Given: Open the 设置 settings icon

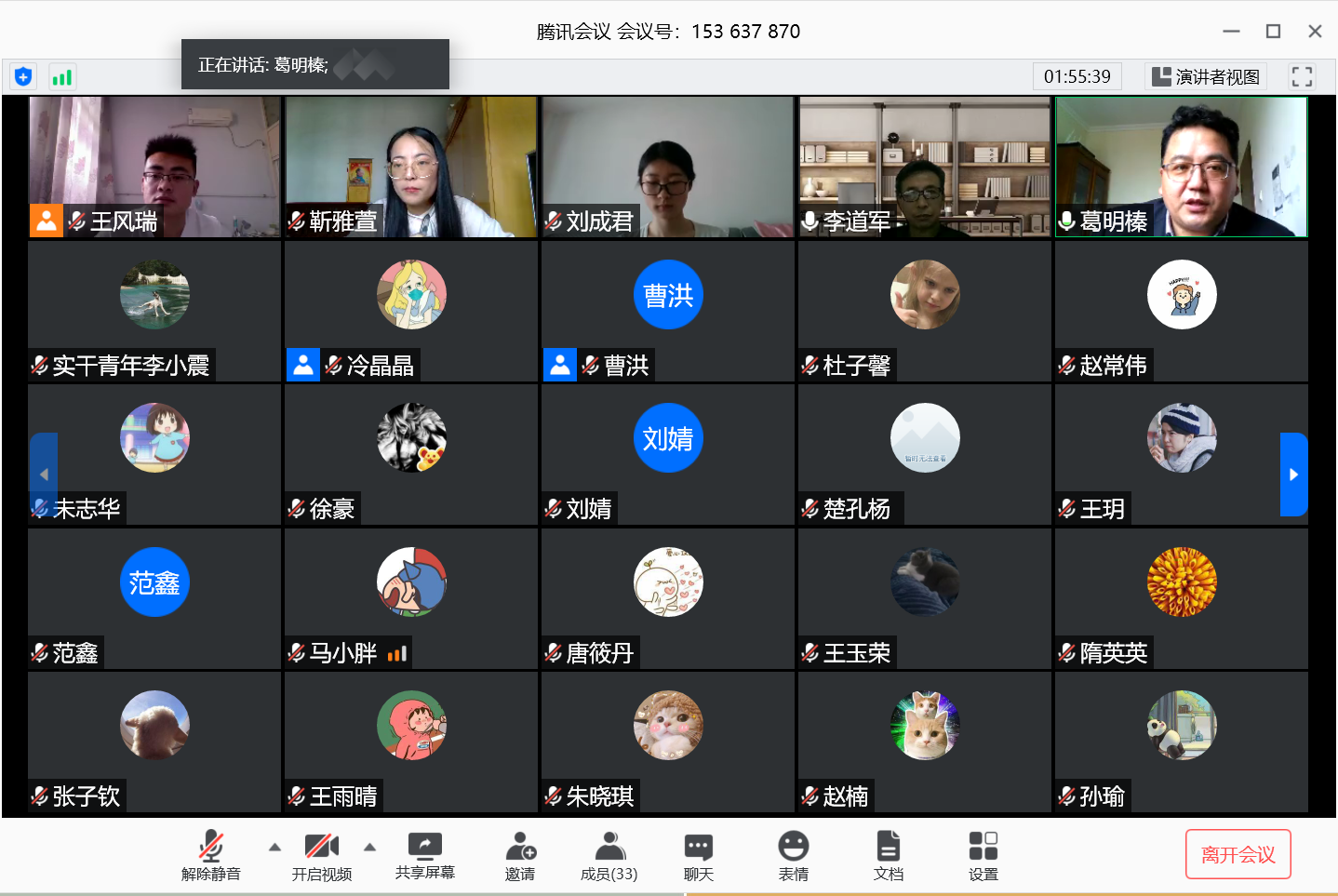Looking at the screenshot, I should 983,855.
